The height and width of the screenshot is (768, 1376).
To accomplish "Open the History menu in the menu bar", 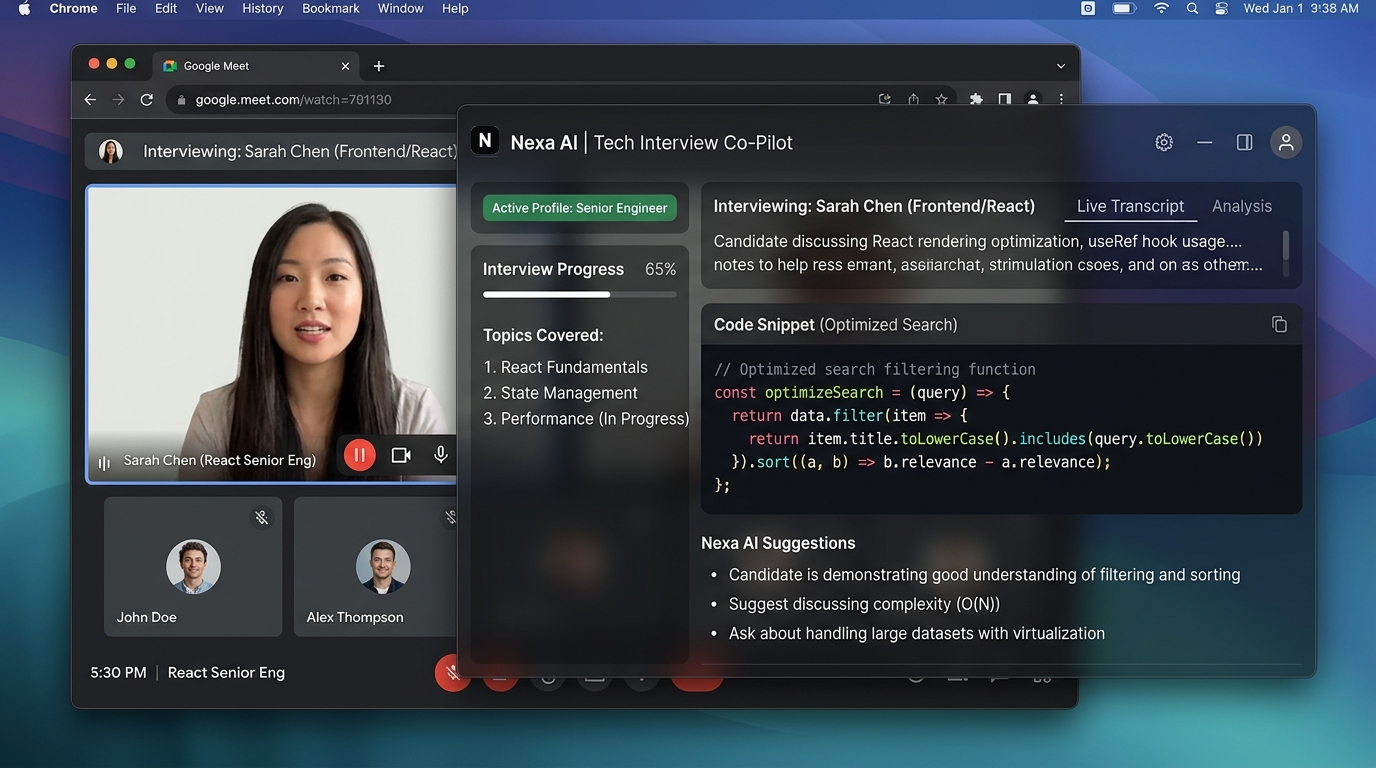I will point(262,8).
